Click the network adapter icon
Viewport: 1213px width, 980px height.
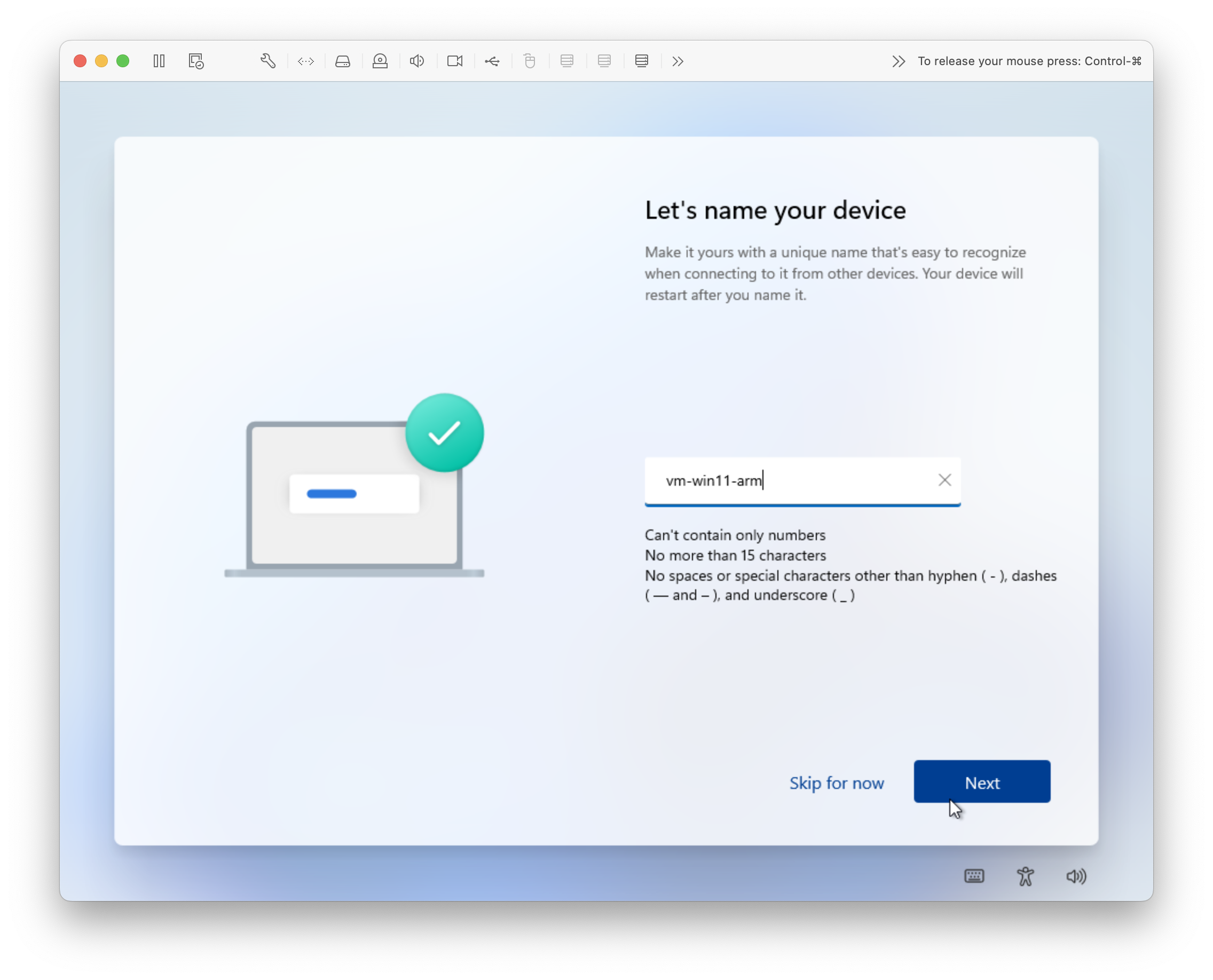click(305, 61)
